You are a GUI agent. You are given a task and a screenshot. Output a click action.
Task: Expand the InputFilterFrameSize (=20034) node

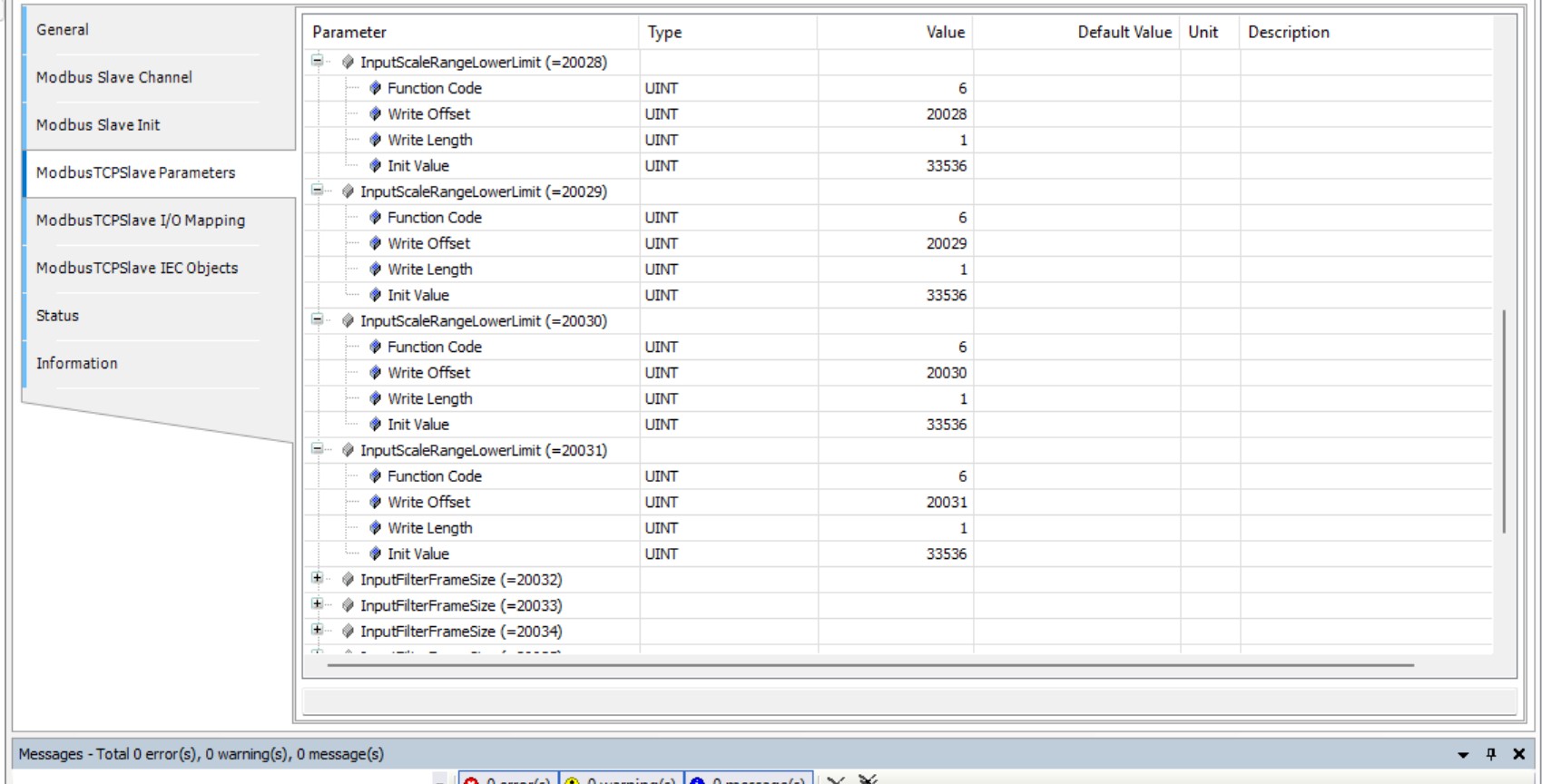pos(317,631)
